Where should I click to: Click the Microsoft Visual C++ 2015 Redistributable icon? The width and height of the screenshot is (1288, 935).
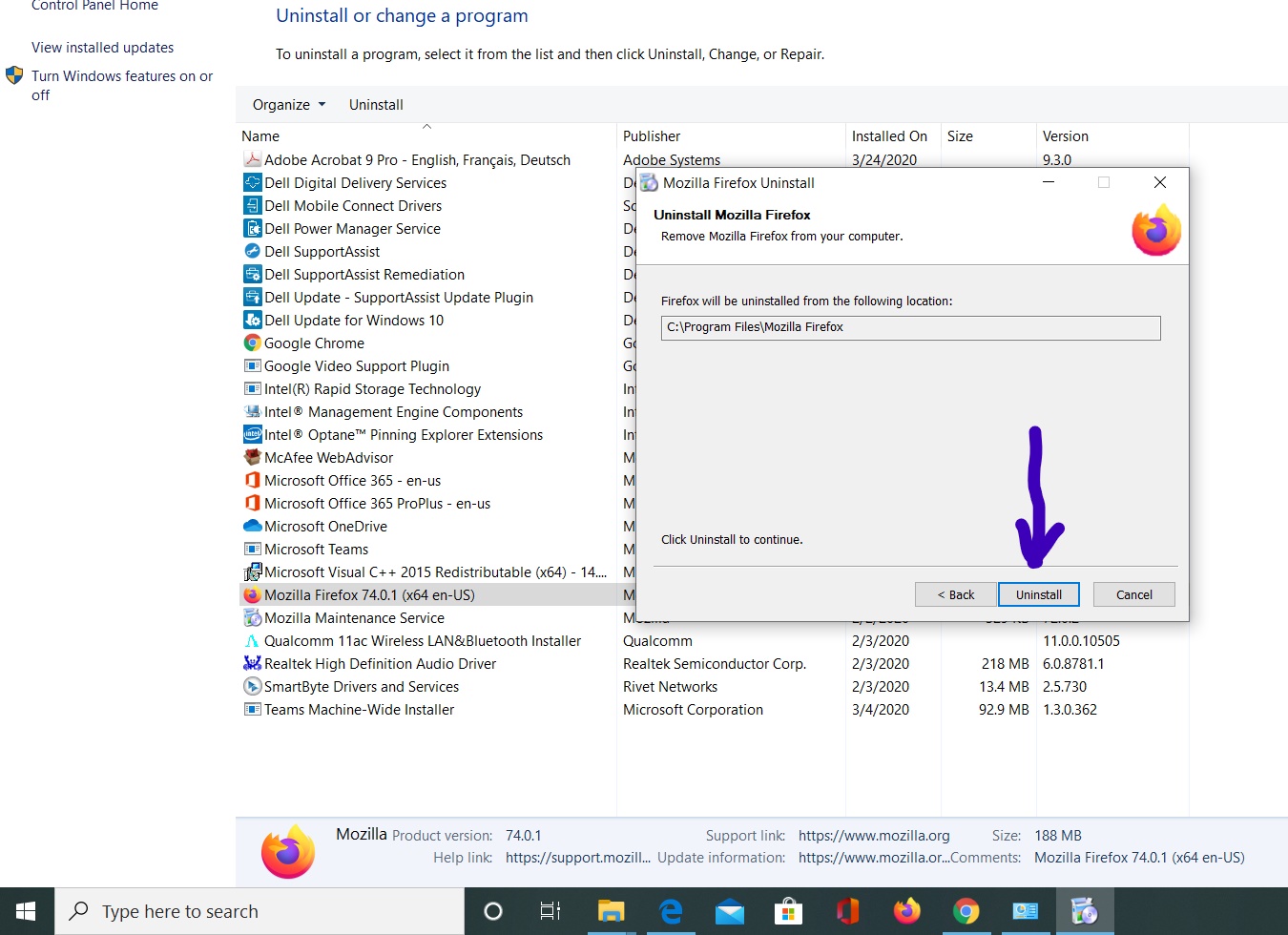tap(253, 571)
